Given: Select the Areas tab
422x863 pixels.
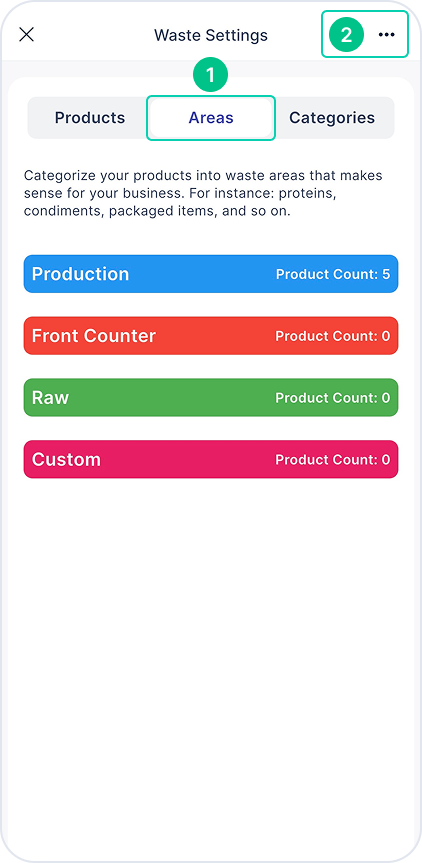Looking at the screenshot, I should pos(211,118).
